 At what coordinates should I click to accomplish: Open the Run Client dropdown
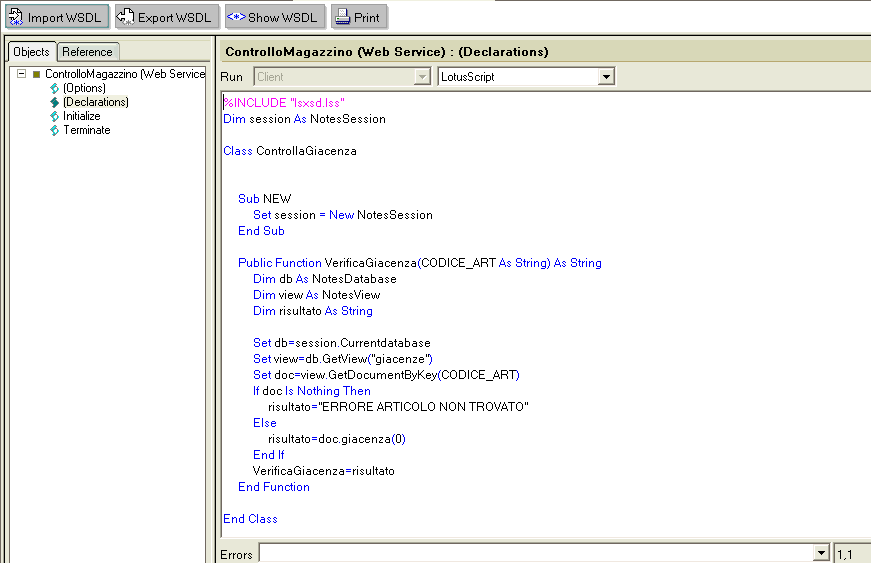point(422,77)
